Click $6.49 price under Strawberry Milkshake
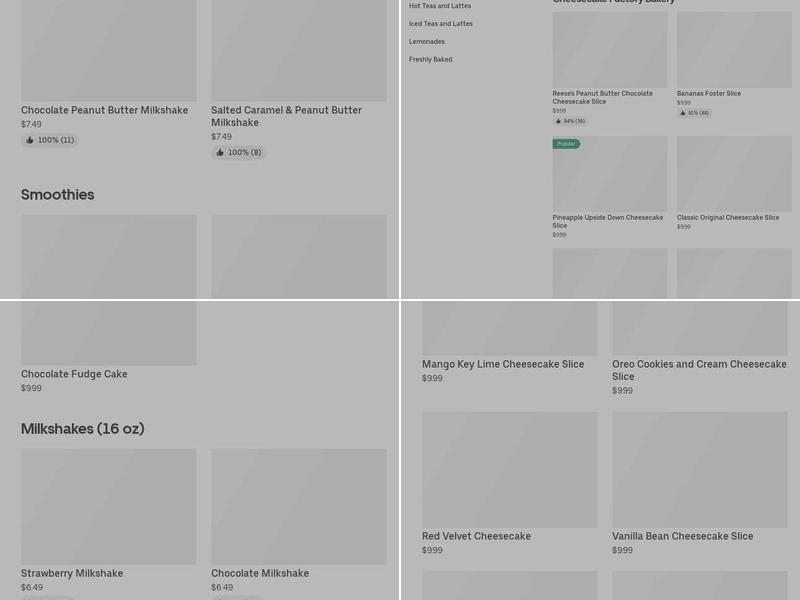 tap(31, 587)
